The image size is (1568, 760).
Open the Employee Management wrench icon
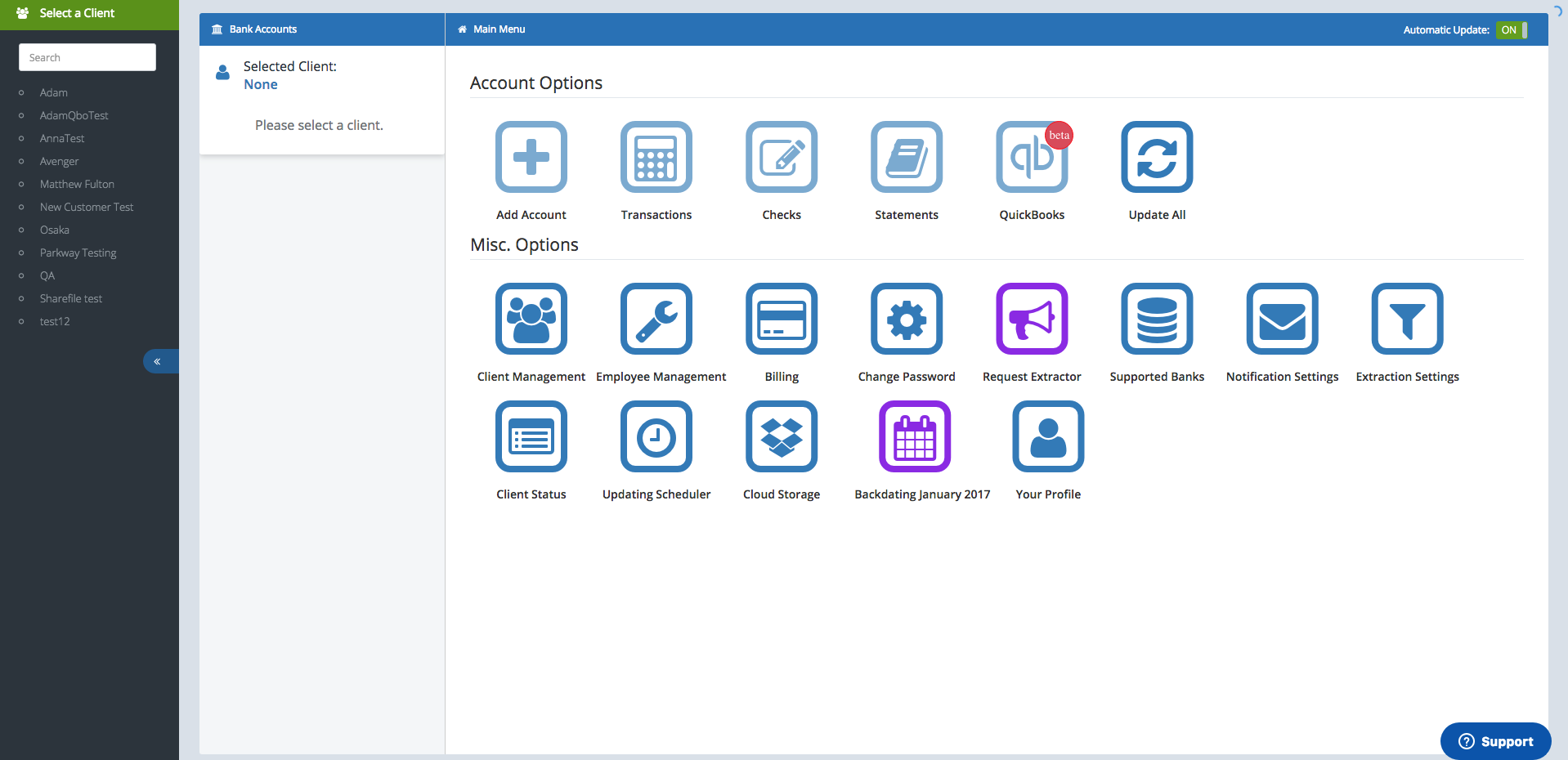click(x=656, y=319)
